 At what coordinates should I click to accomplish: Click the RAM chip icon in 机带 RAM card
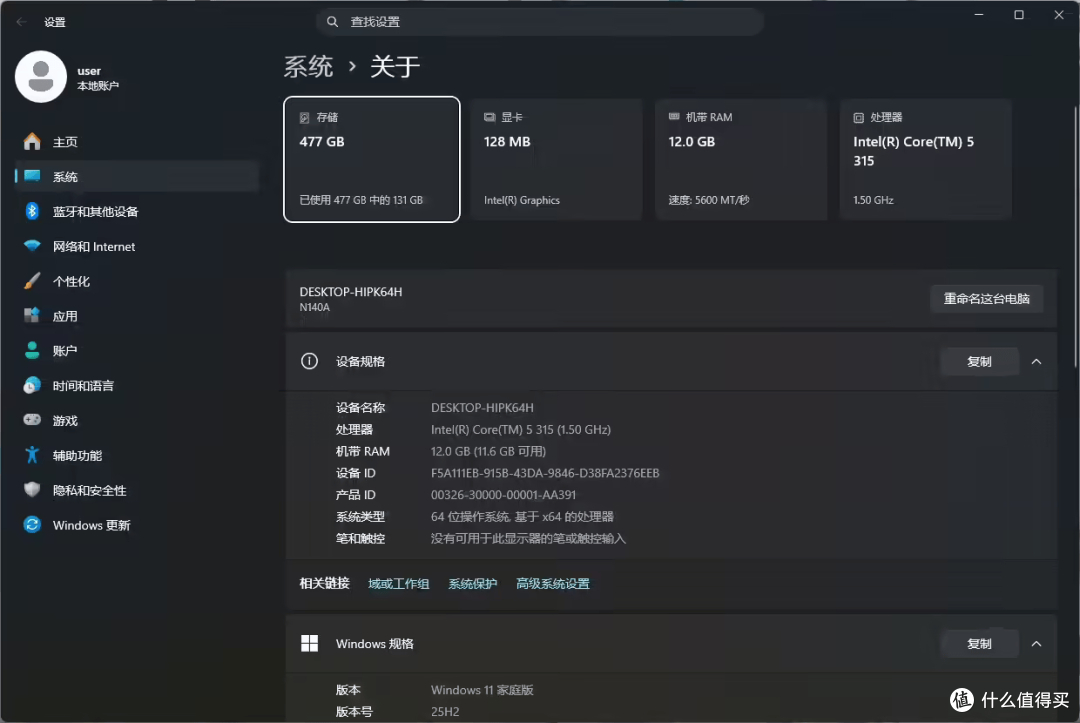click(674, 117)
